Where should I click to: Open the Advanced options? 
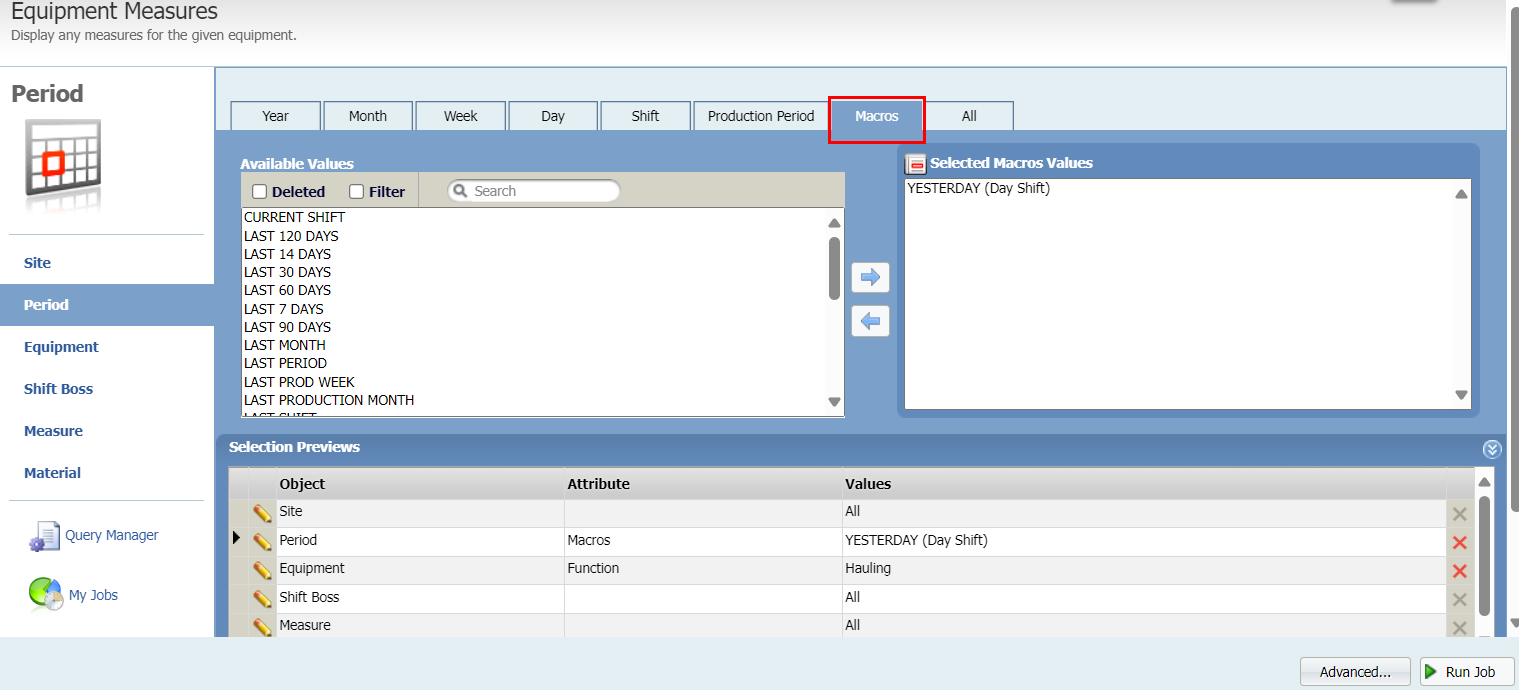coord(1355,671)
